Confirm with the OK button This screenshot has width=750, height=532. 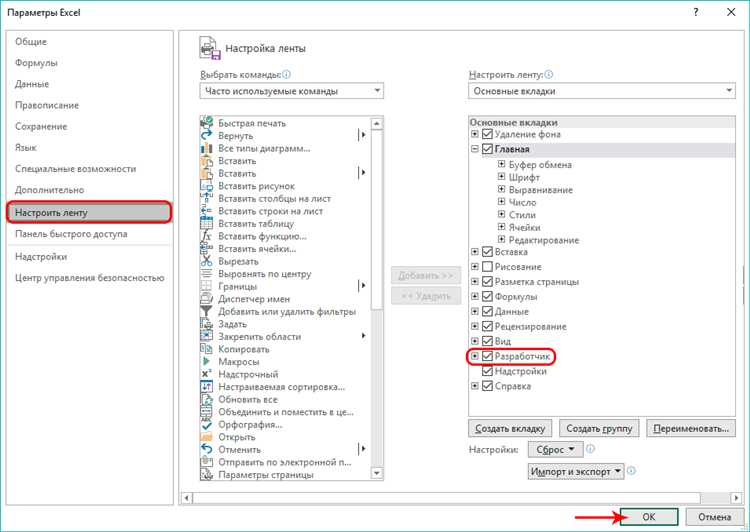click(x=649, y=517)
